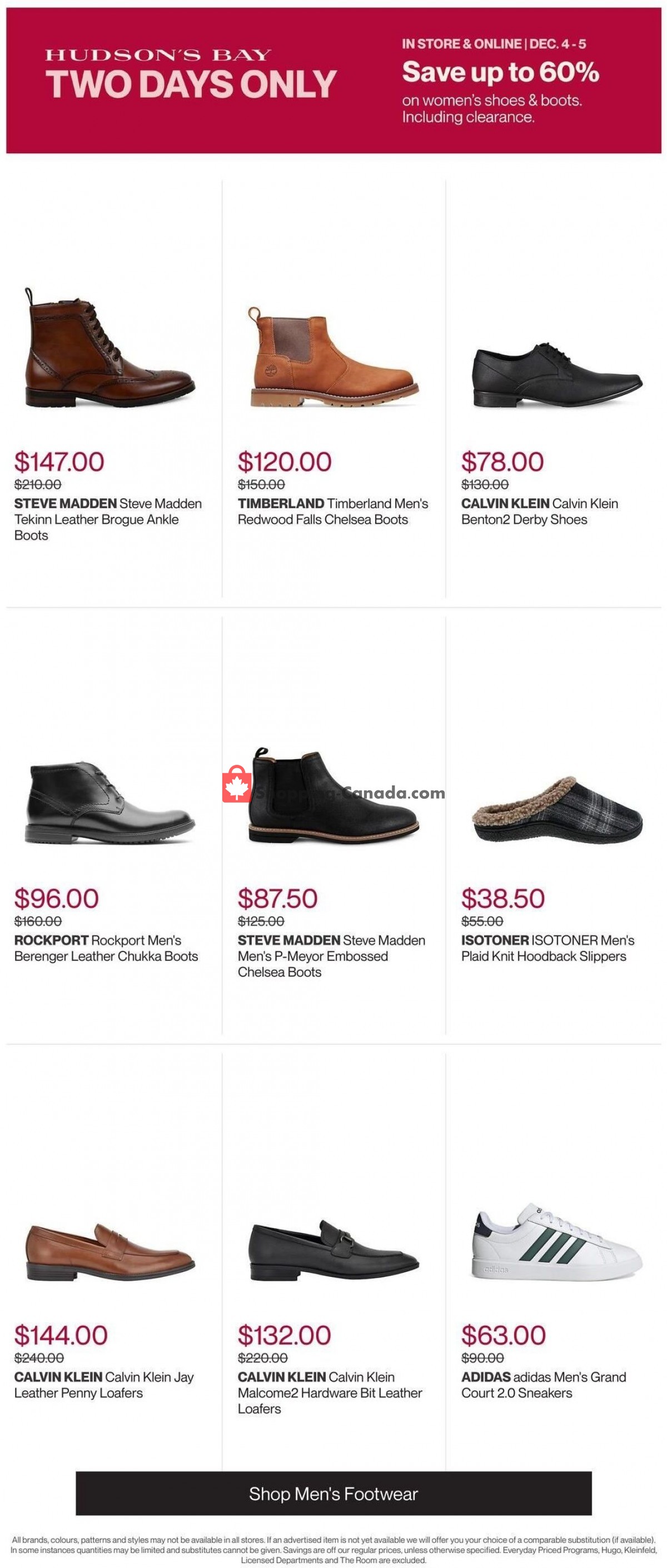667x1568 pixels.
Task: Click the $147.00 sale price
Action: [59, 462]
